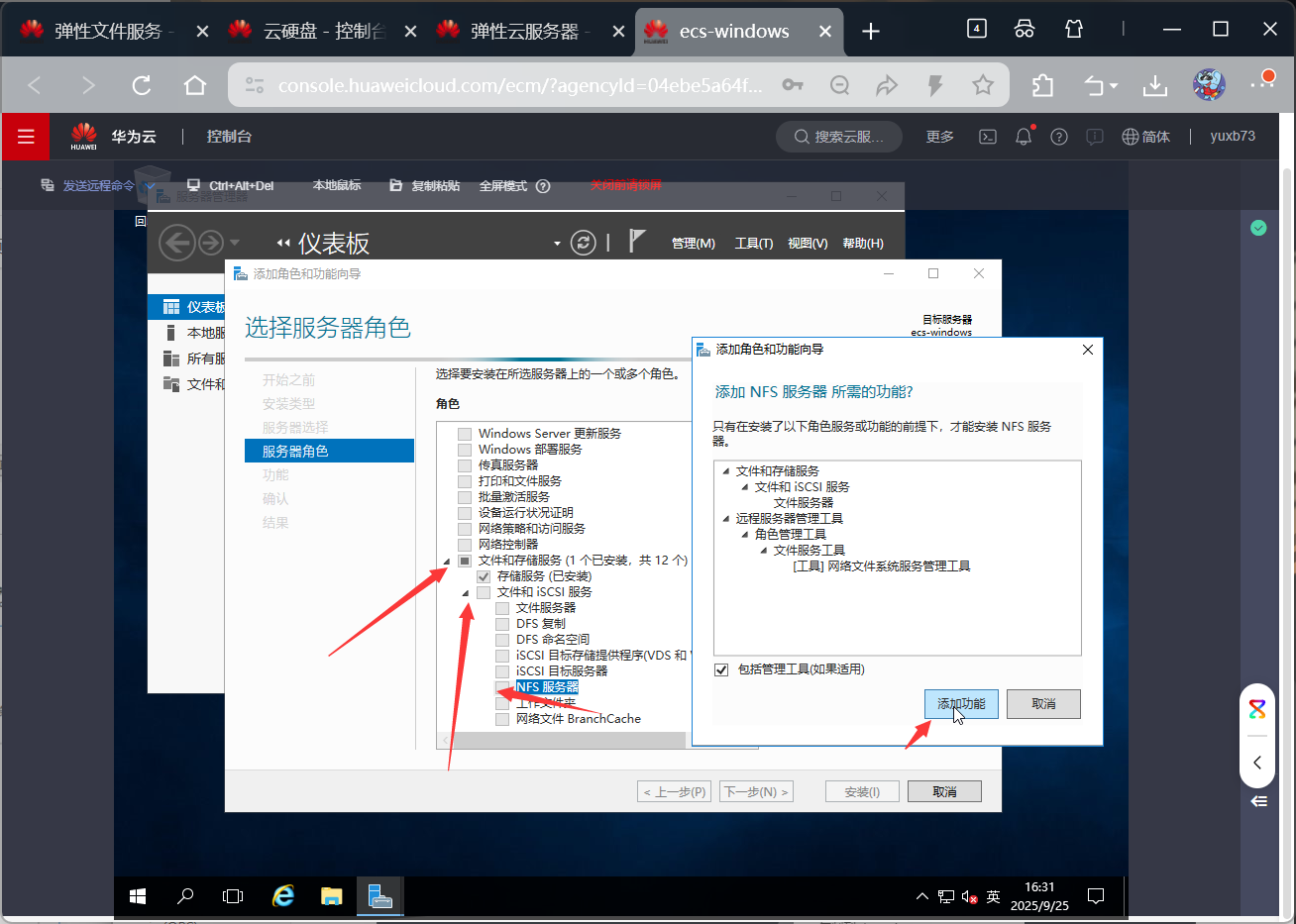Open Internet Explorer from the taskbar

coord(283,896)
